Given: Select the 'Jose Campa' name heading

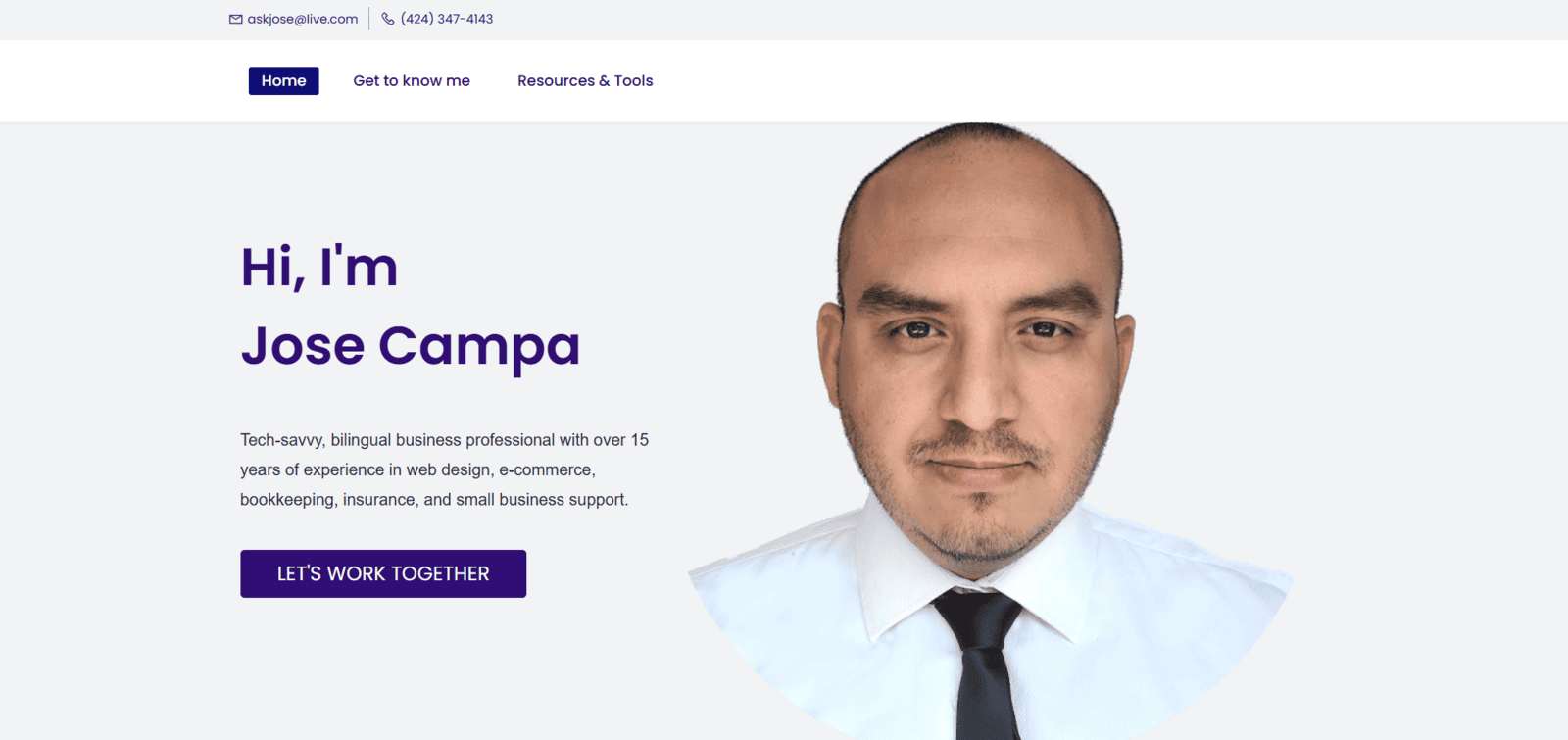Looking at the screenshot, I should (411, 346).
